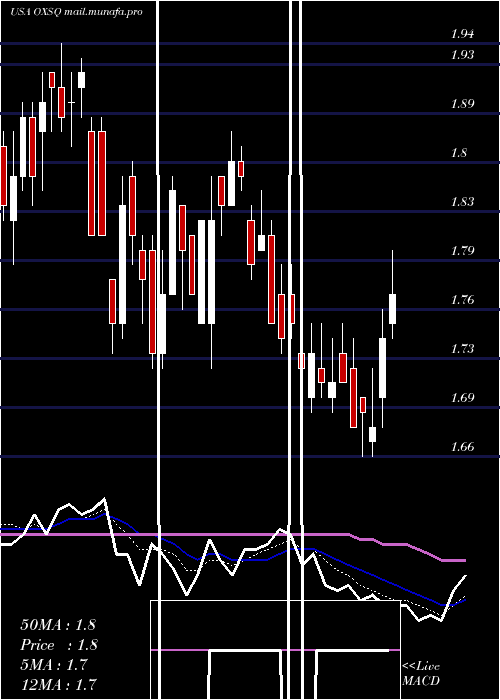Click the 1.8 price axis label
500x700 pixels.
click(x=459, y=153)
